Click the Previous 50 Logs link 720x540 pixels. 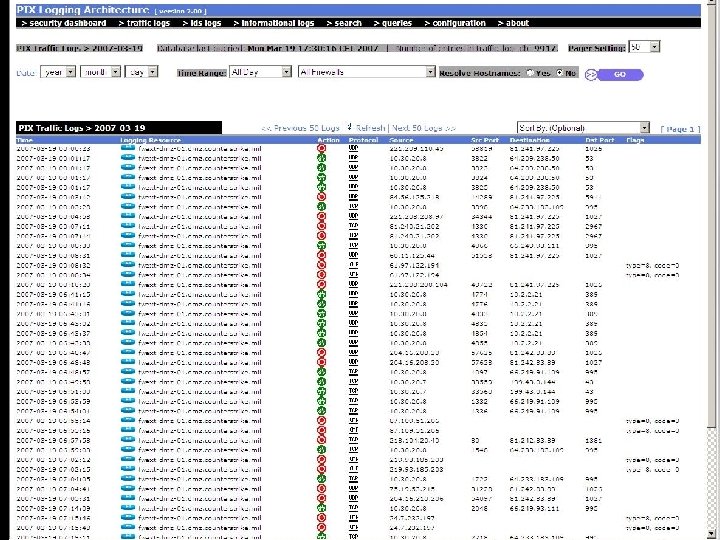coord(300,128)
